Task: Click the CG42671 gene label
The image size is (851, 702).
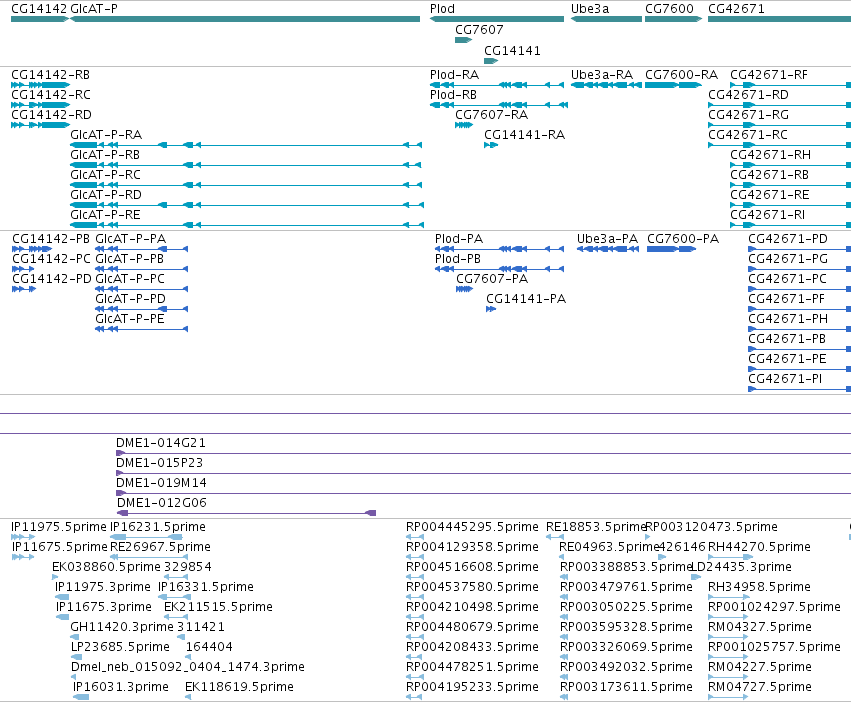Action: pyautogui.click(x=736, y=9)
